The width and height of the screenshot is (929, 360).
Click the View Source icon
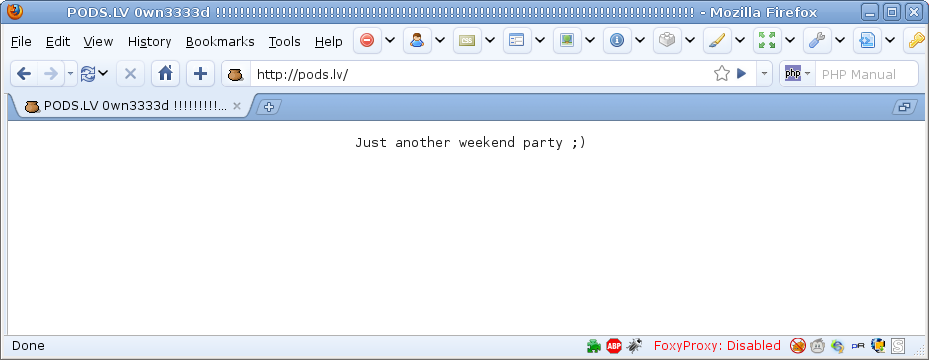pos(867,40)
